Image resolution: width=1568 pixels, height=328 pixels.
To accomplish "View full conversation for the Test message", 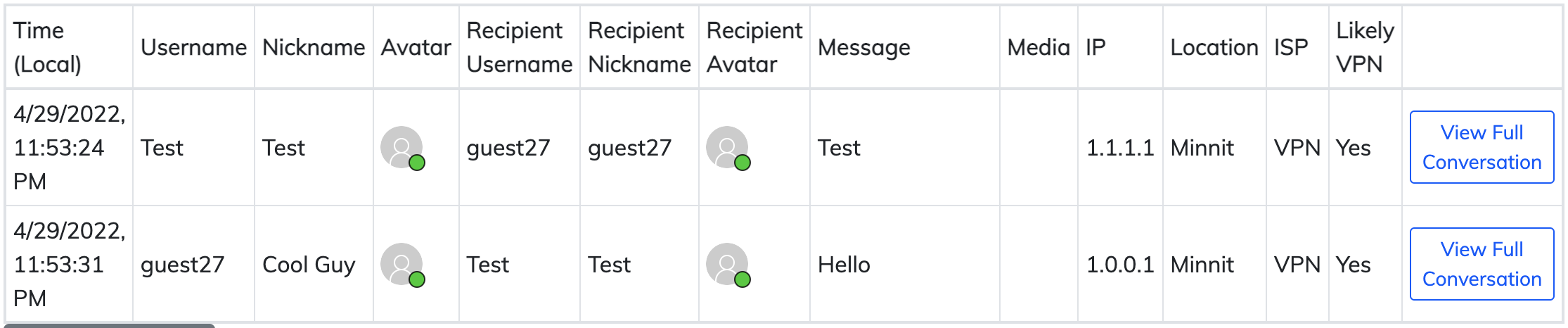I will [x=1481, y=147].
